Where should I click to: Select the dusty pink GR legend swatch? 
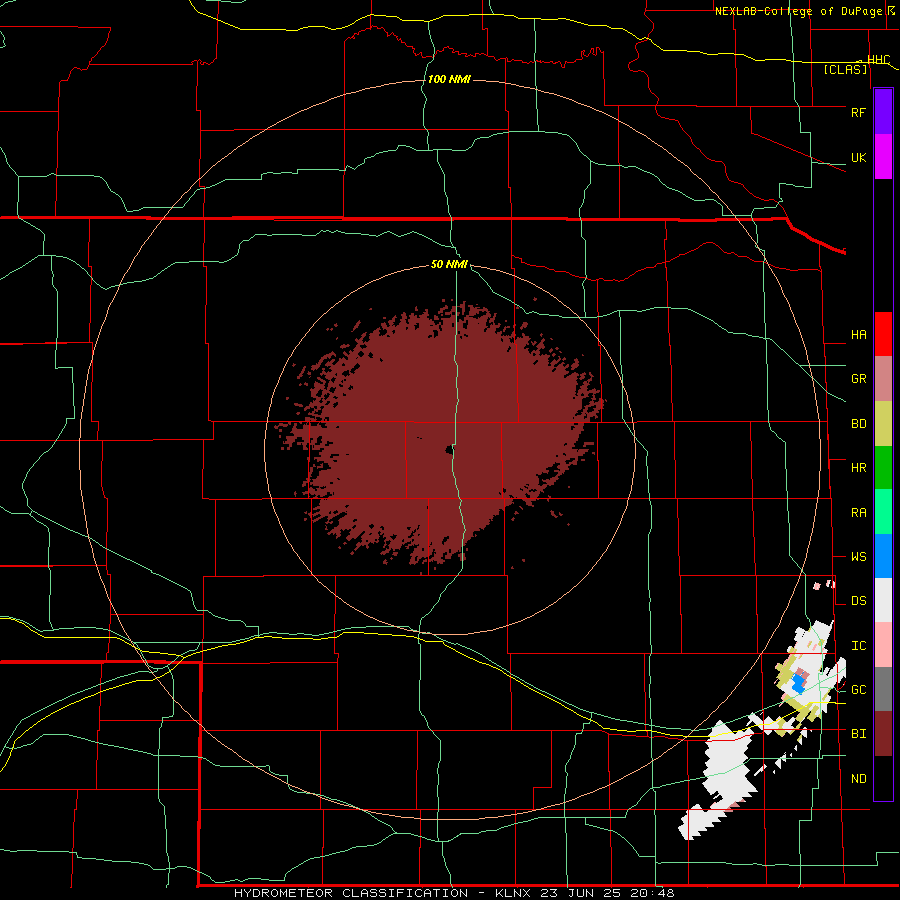pyautogui.click(x=883, y=379)
